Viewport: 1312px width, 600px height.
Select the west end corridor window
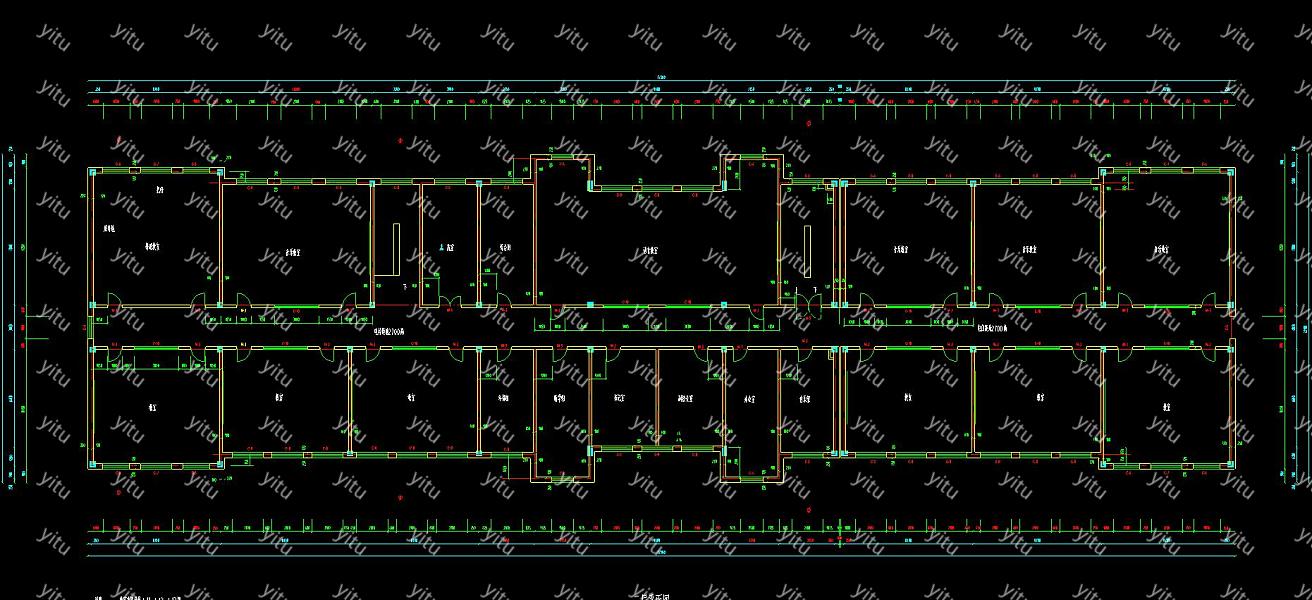(90, 326)
